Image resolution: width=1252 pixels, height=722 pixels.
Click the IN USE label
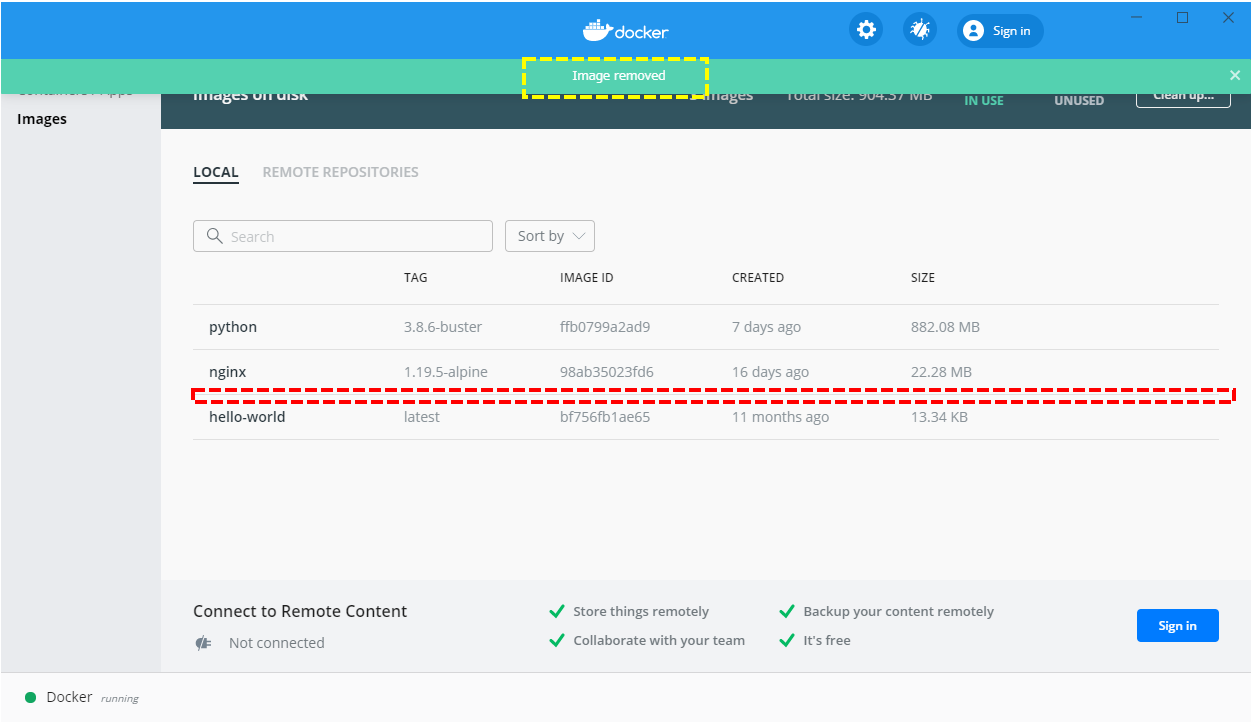pos(984,100)
